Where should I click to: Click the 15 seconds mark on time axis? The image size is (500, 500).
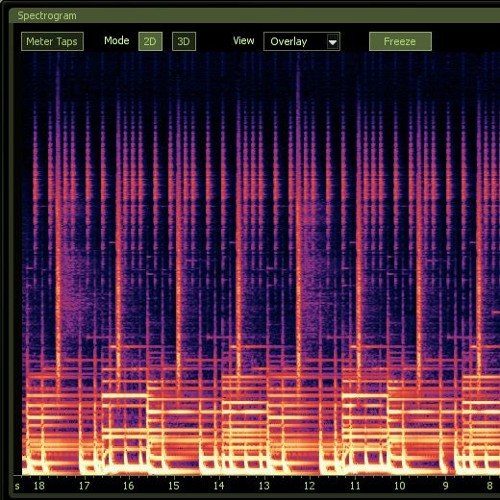tap(174, 486)
